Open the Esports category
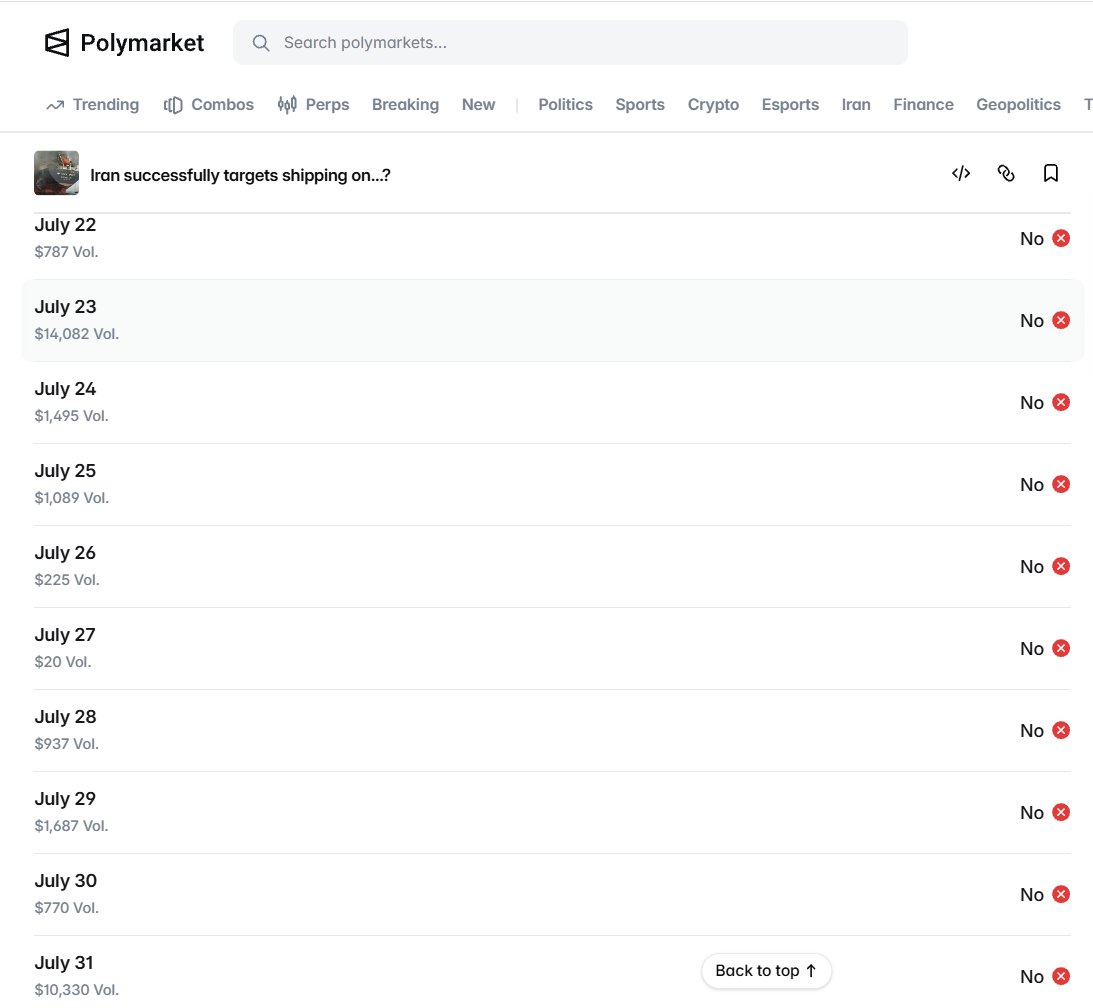 pos(790,105)
